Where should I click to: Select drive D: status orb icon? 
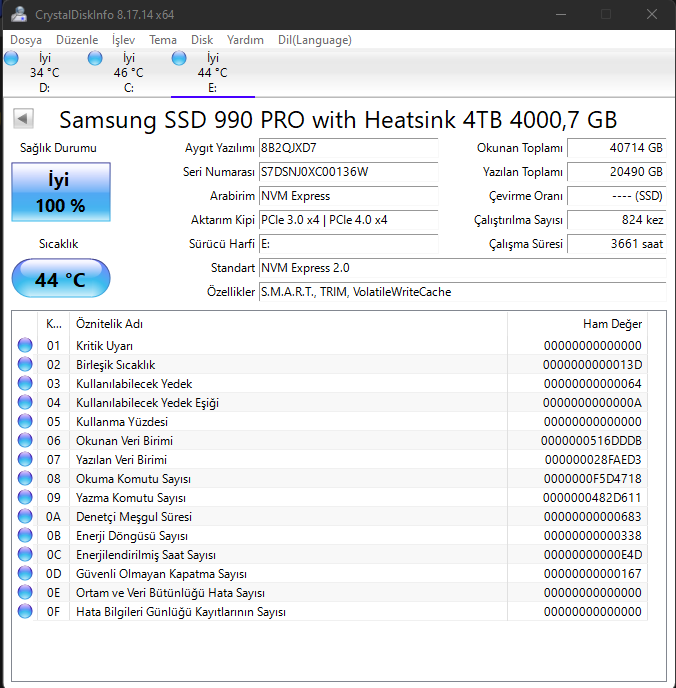tap(11, 59)
